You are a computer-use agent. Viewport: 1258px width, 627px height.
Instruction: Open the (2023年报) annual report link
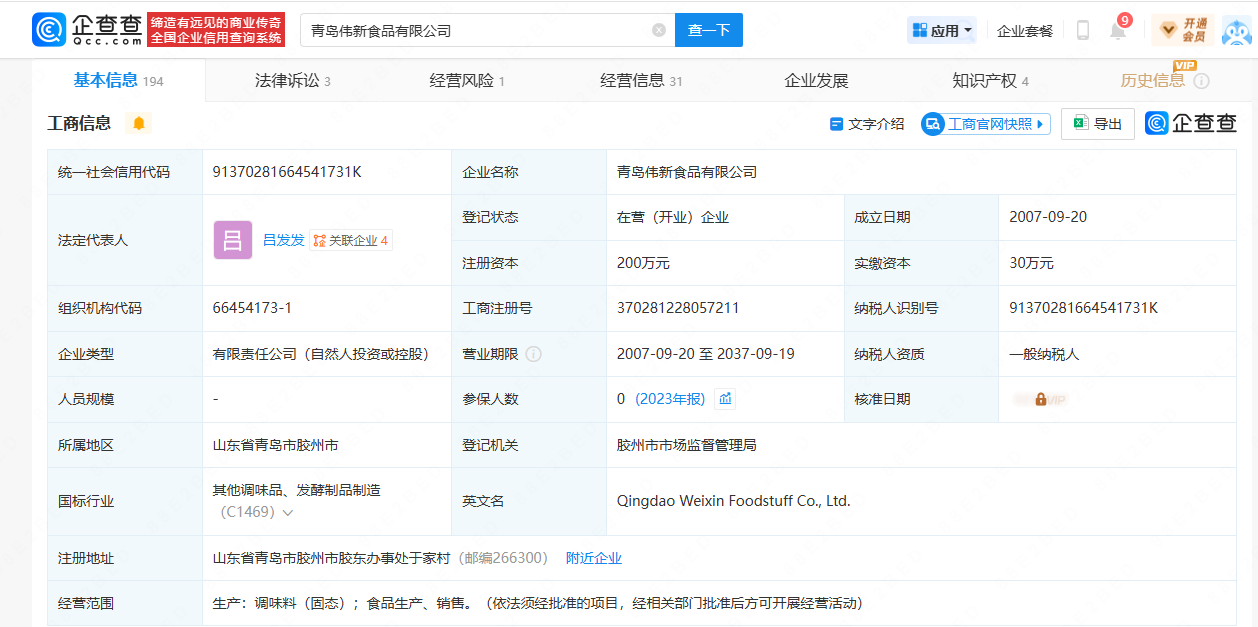pyautogui.click(x=670, y=399)
